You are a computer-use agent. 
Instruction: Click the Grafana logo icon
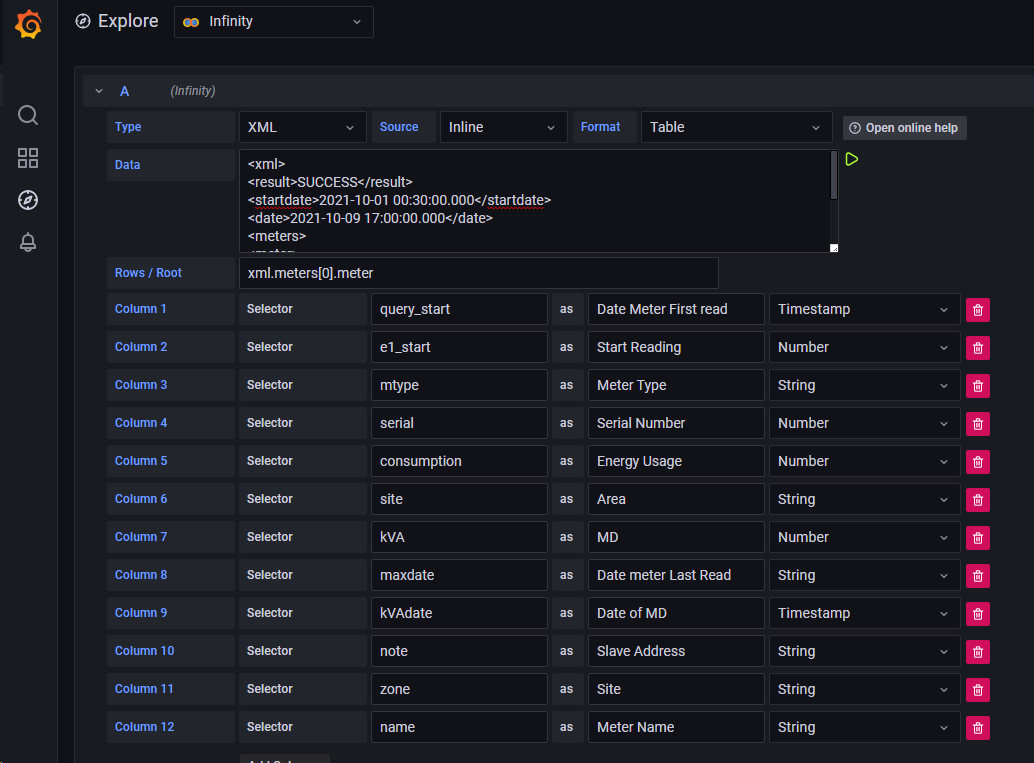[x=28, y=24]
